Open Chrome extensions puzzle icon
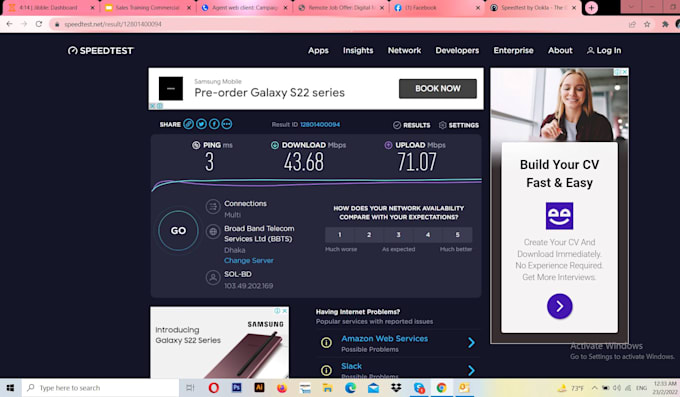 coord(665,24)
